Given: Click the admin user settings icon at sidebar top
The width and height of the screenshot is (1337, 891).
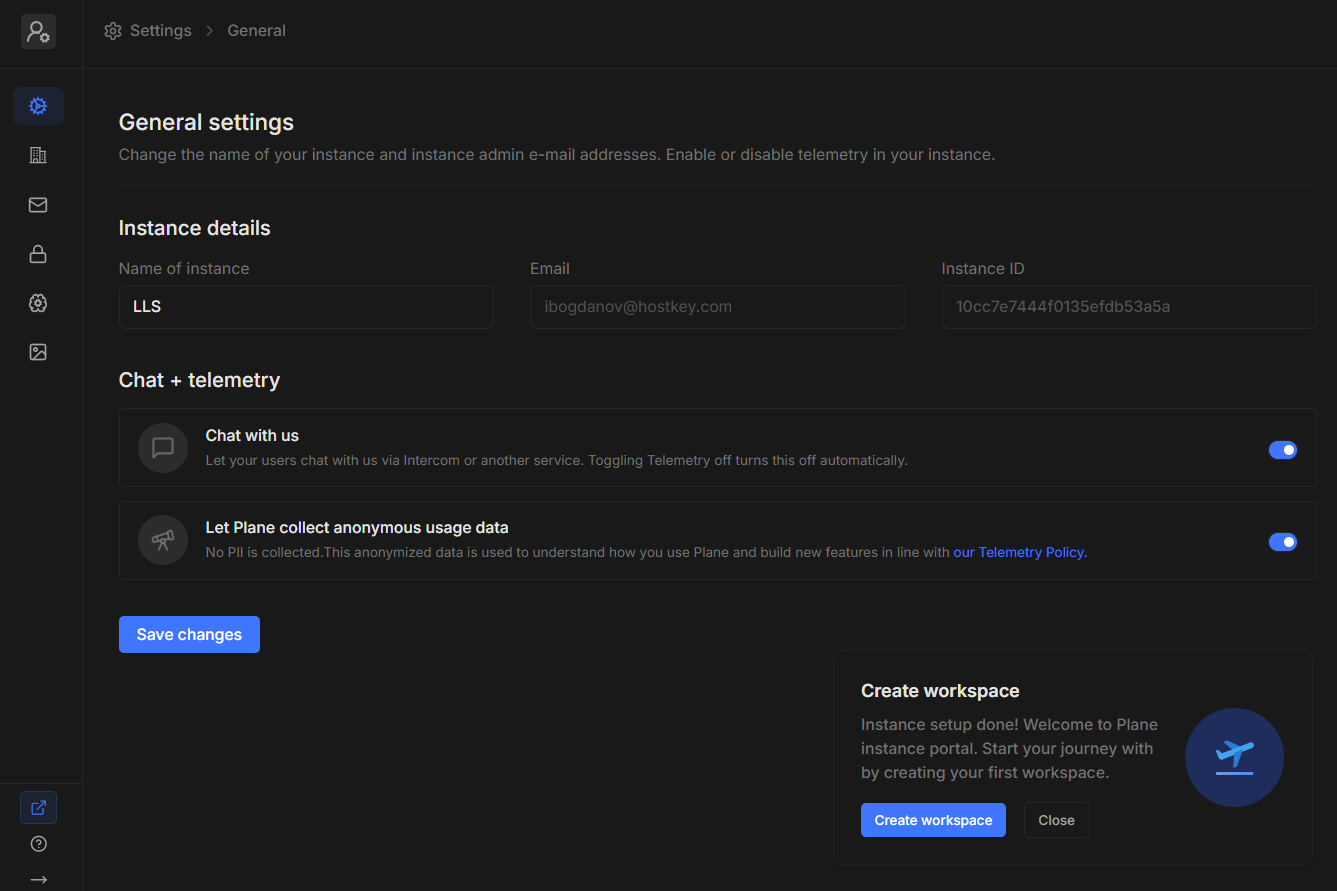Looking at the screenshot, I should coord(38,32).
